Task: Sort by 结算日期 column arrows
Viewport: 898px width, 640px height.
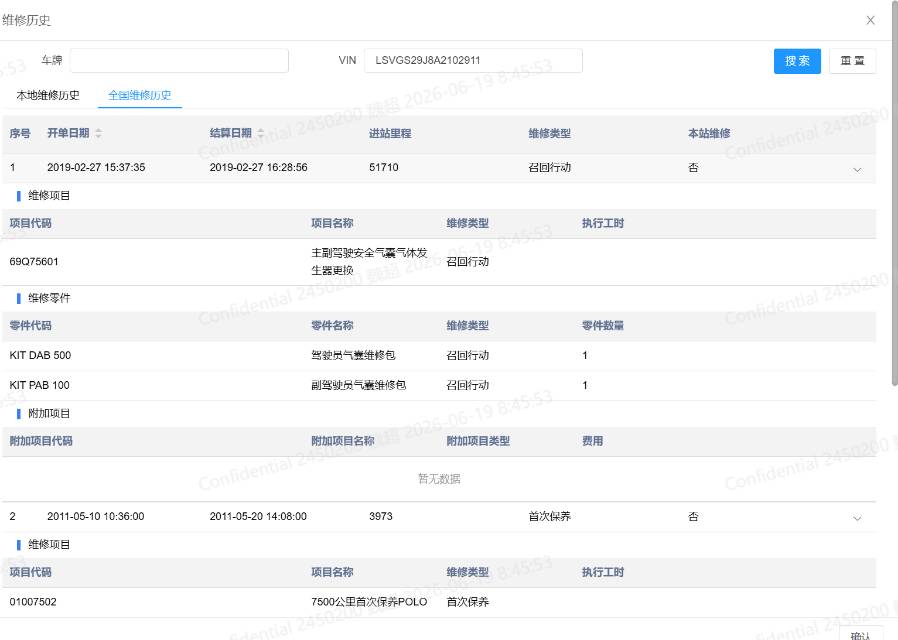Action: pos(261,133)
